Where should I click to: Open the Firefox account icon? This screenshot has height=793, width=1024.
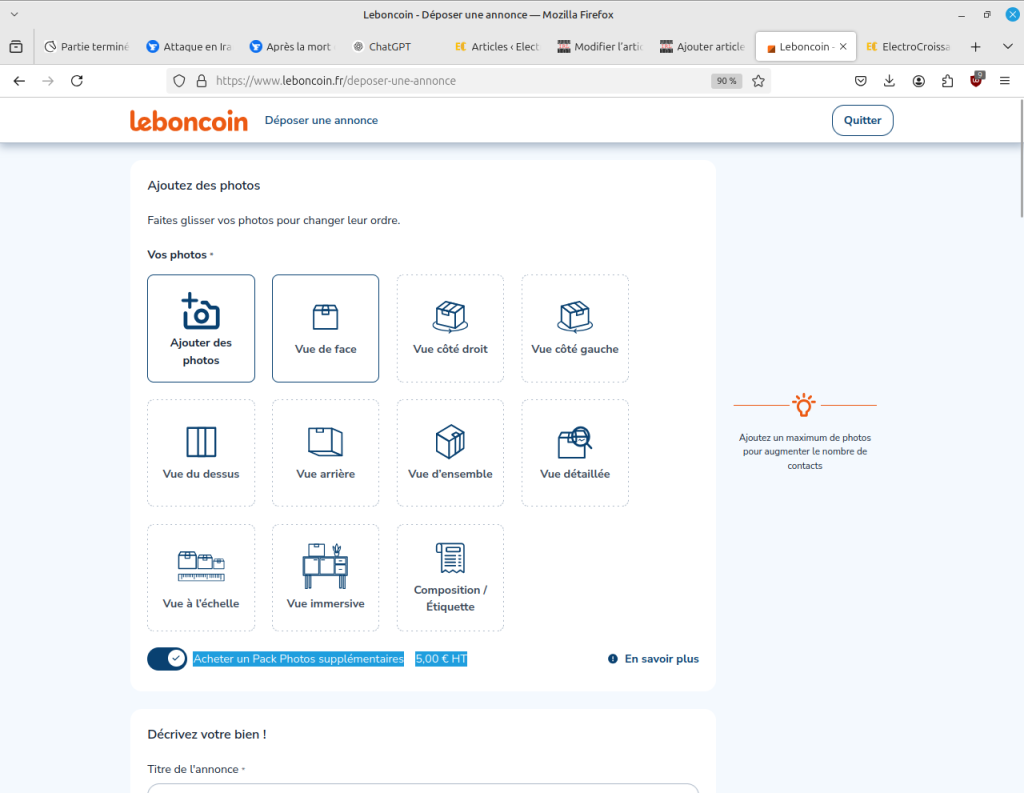tap(919, 81)
